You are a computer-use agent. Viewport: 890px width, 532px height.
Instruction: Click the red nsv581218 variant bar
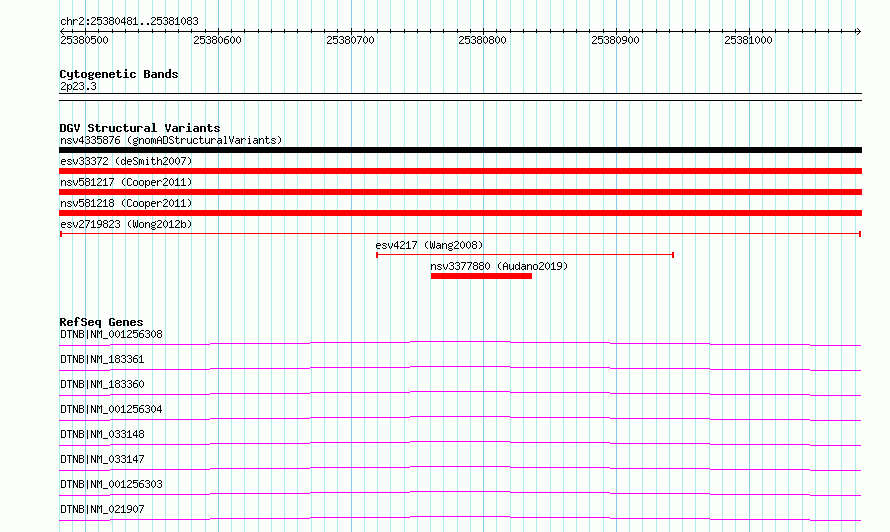(x=460, y=213)
